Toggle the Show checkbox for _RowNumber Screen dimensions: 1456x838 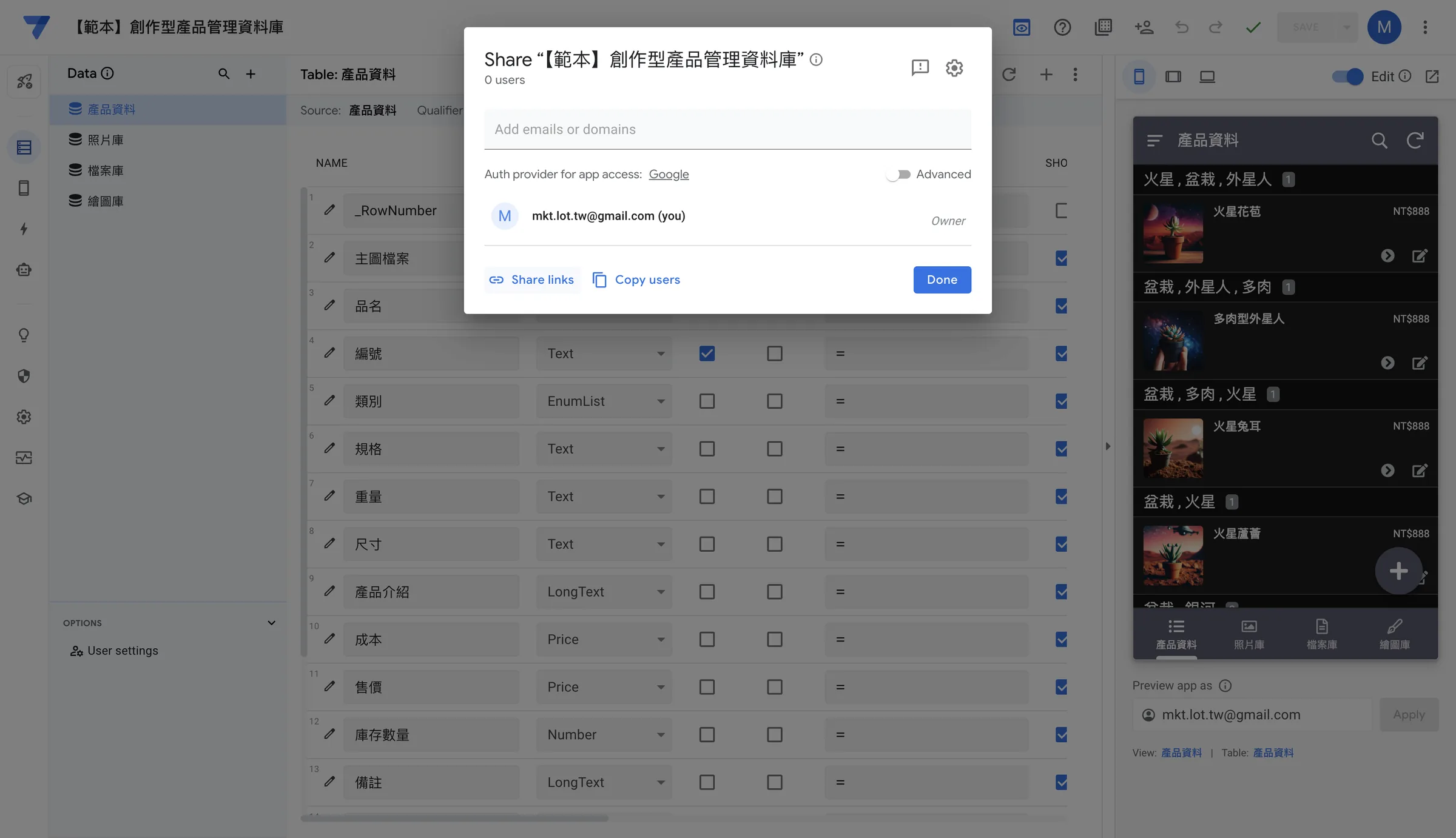[1061, 210]
